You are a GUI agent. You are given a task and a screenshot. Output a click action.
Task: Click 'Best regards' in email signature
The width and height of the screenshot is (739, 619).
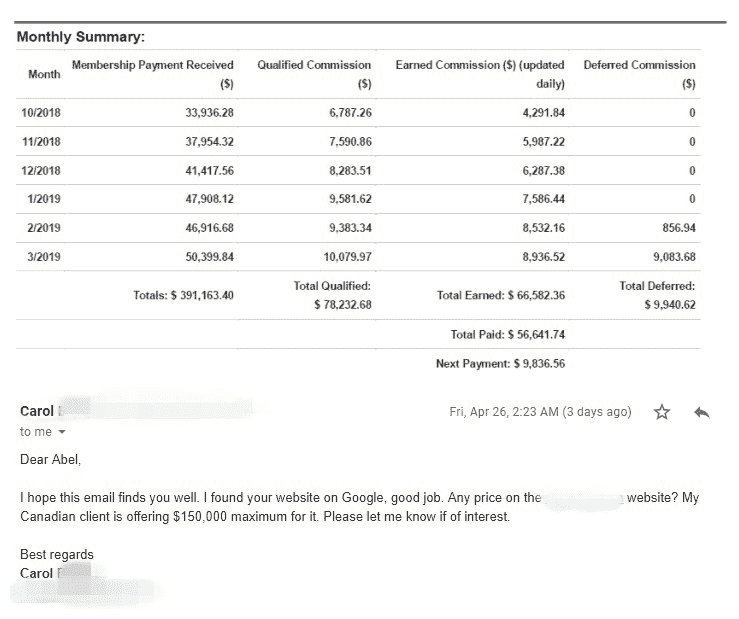57,554
